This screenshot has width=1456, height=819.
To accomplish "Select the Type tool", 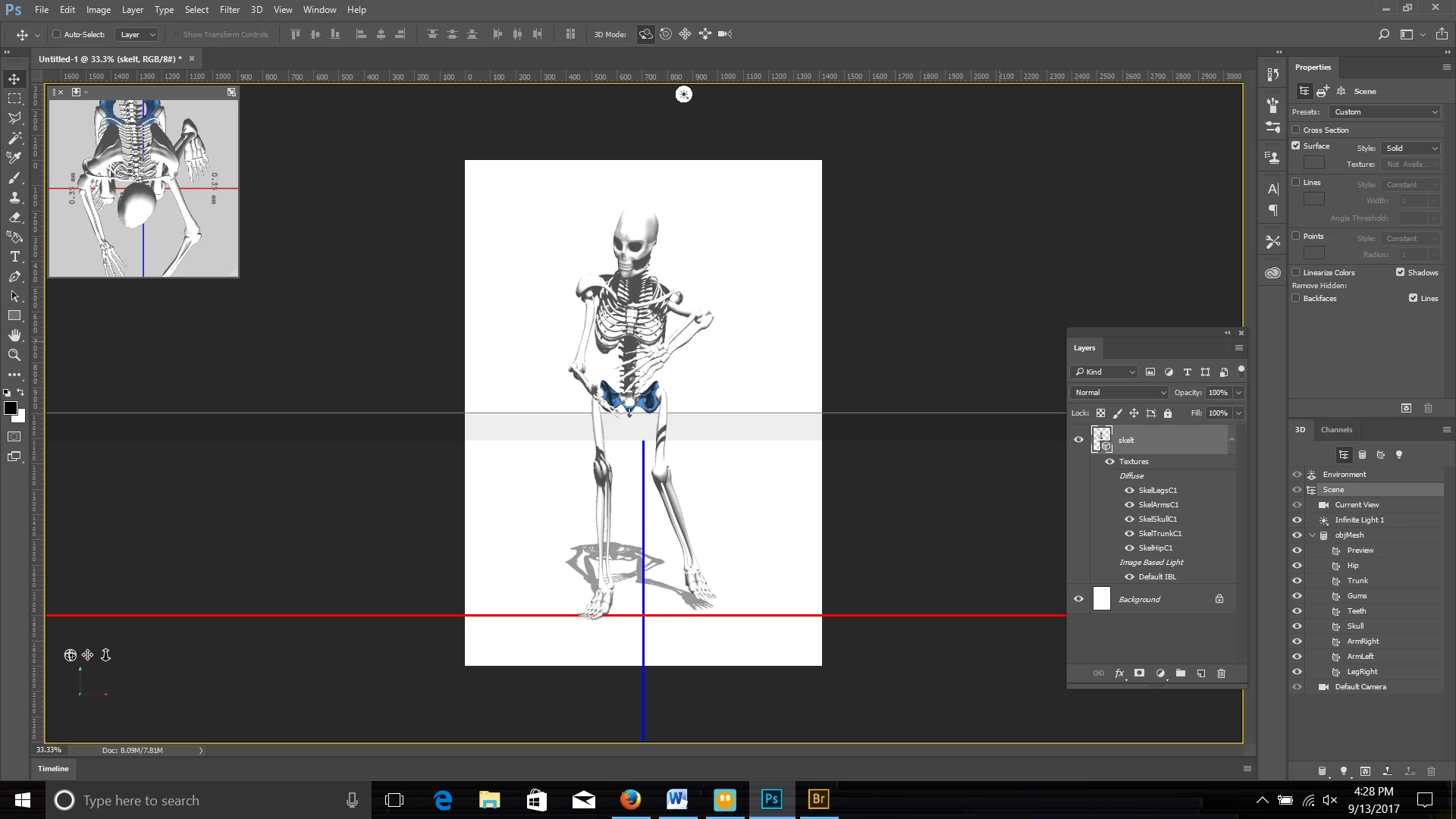I will (x=14, y=257).
